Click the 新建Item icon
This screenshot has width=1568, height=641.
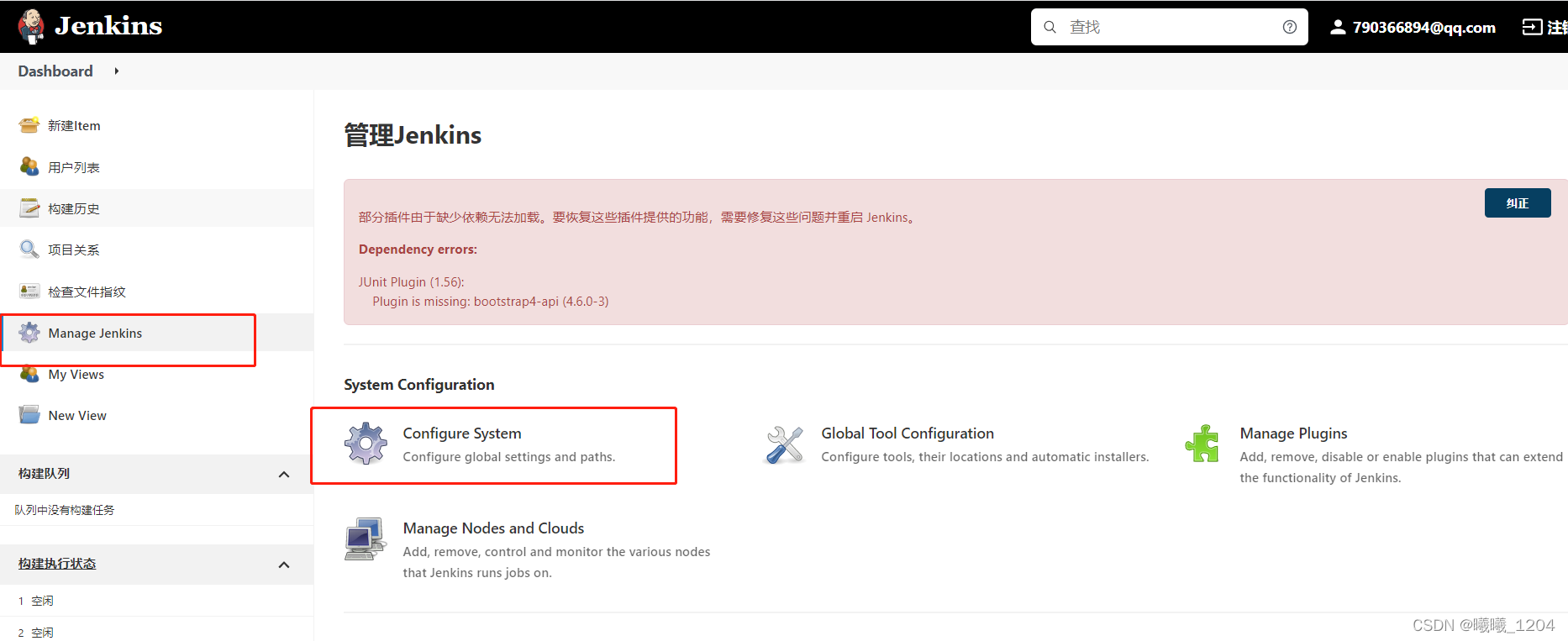(29, 125)
